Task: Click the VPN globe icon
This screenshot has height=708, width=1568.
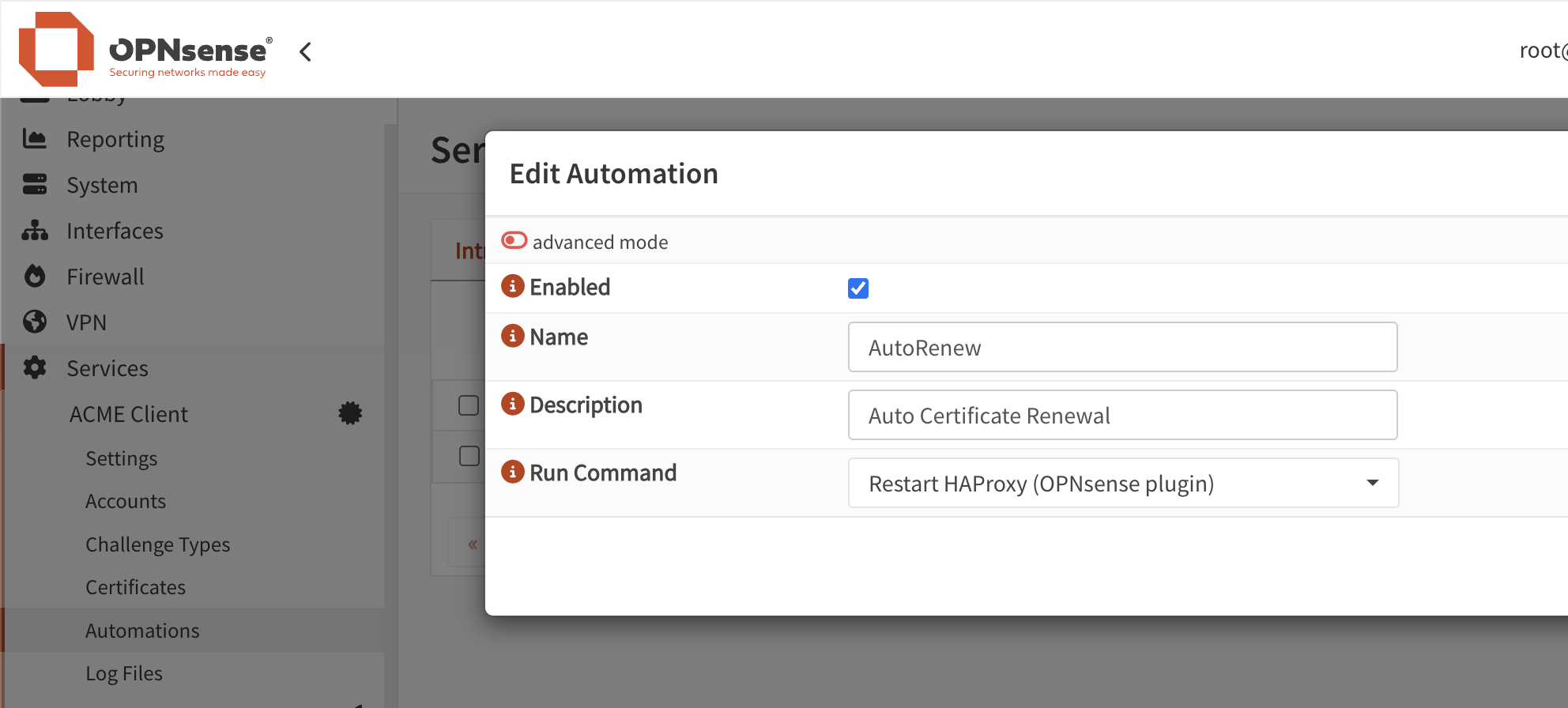Action: 35,322
